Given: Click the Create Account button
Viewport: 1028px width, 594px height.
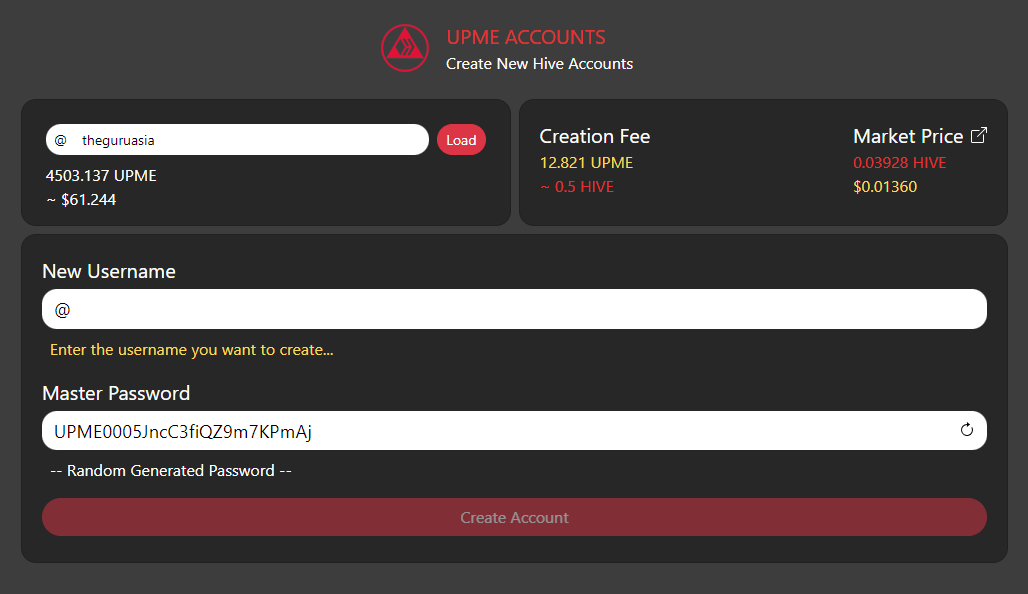Looking at the screenshot, I should tap(514, 517).
